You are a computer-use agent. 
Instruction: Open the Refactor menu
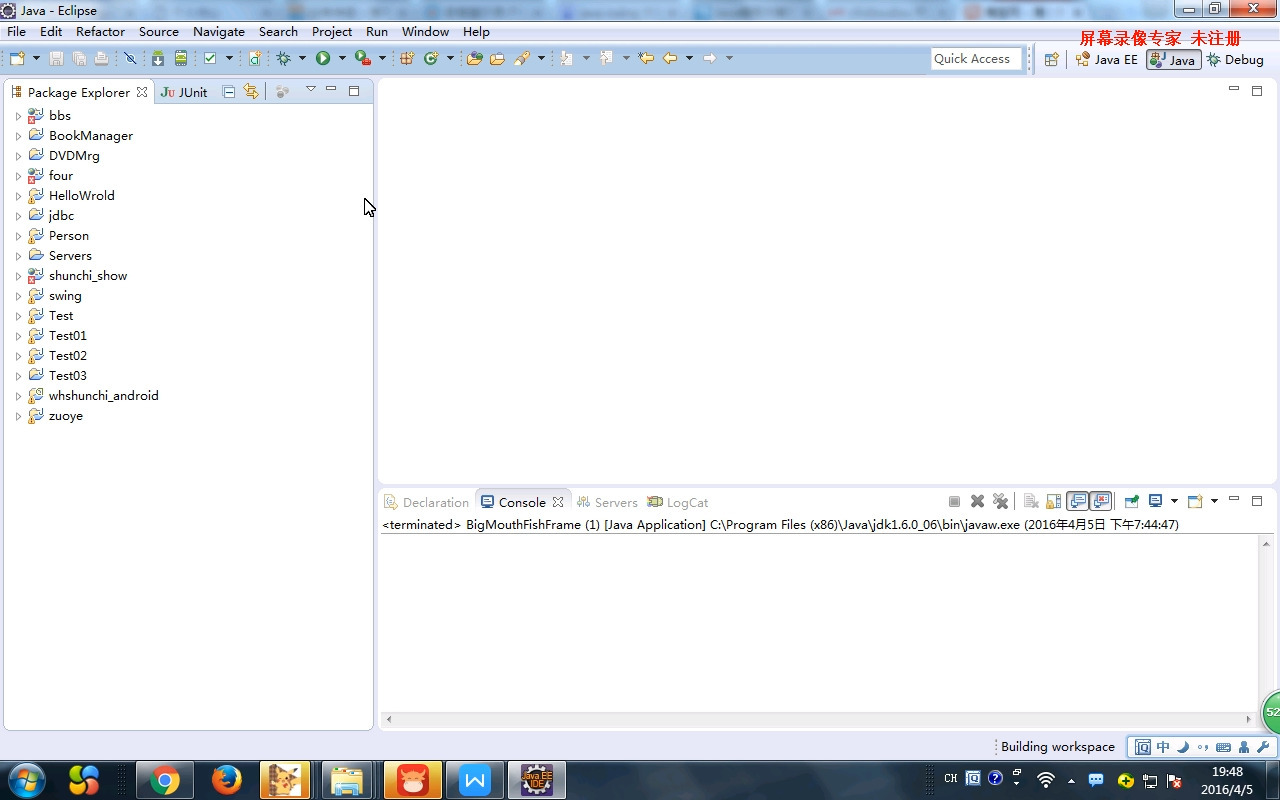pos(100,32)
